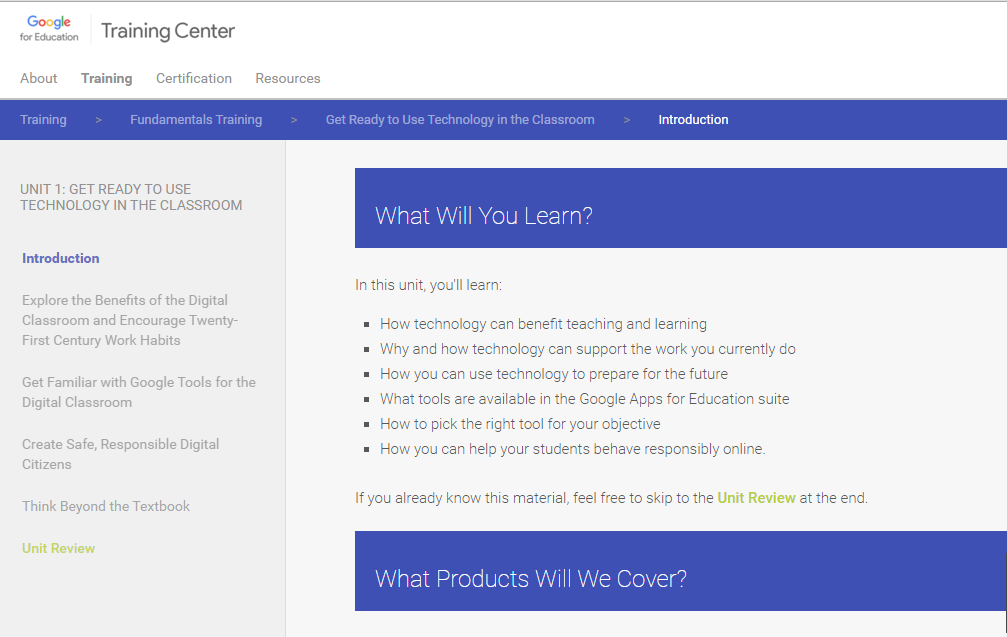Click the inline Unit Review link in text
Viewport: 1007px width, 637px height.
pos(756,497)
